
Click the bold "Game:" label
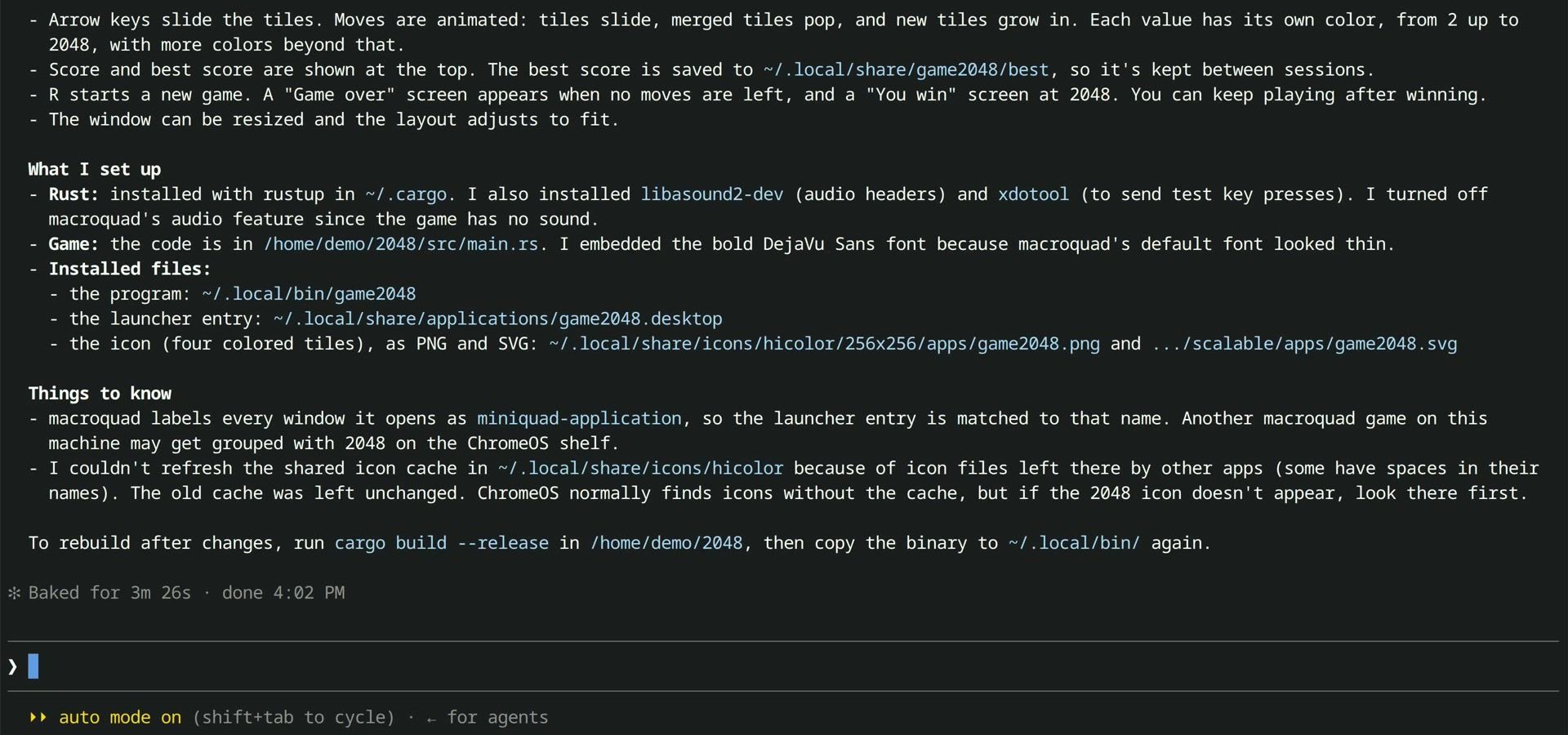point(73,244)
